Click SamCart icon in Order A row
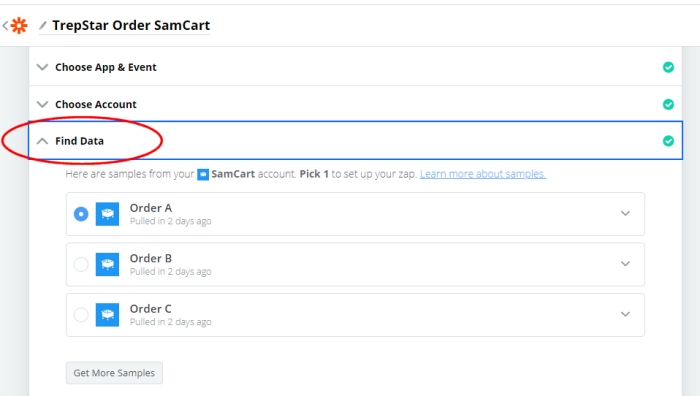 (107, 214)
